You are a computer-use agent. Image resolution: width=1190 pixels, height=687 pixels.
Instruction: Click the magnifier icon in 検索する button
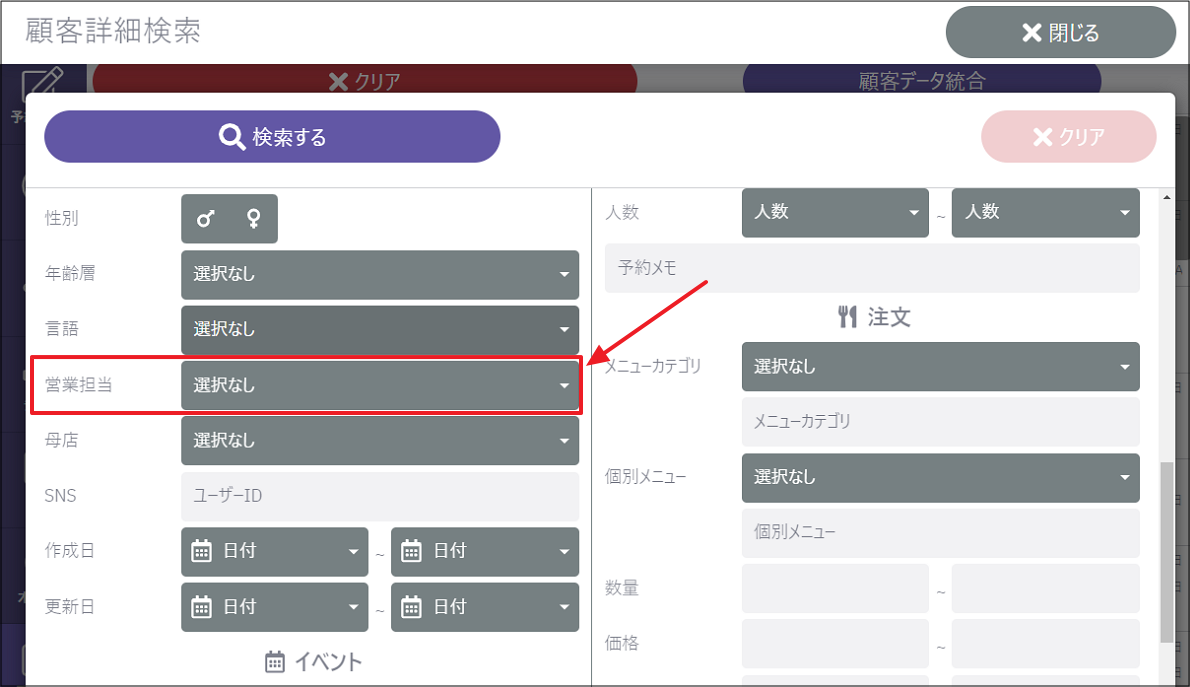tap(231, 137)
